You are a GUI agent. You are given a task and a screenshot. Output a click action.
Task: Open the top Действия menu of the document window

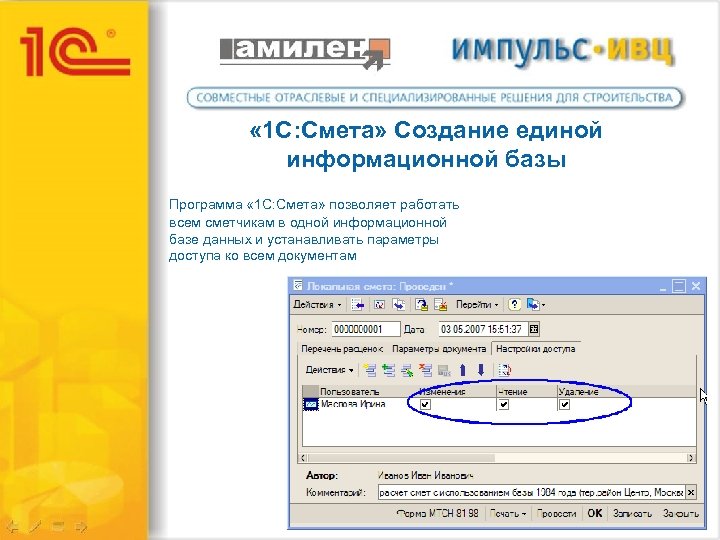click(x=317, y=304)
